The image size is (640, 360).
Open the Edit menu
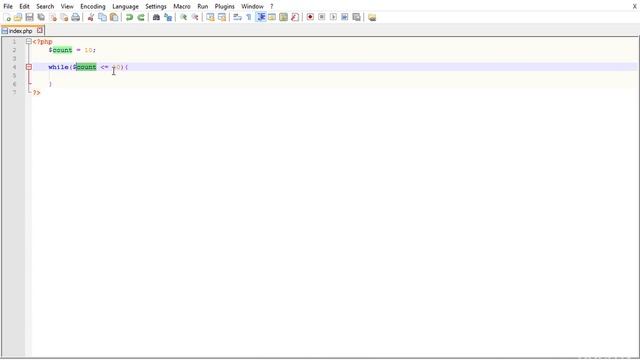pos(24,7)
